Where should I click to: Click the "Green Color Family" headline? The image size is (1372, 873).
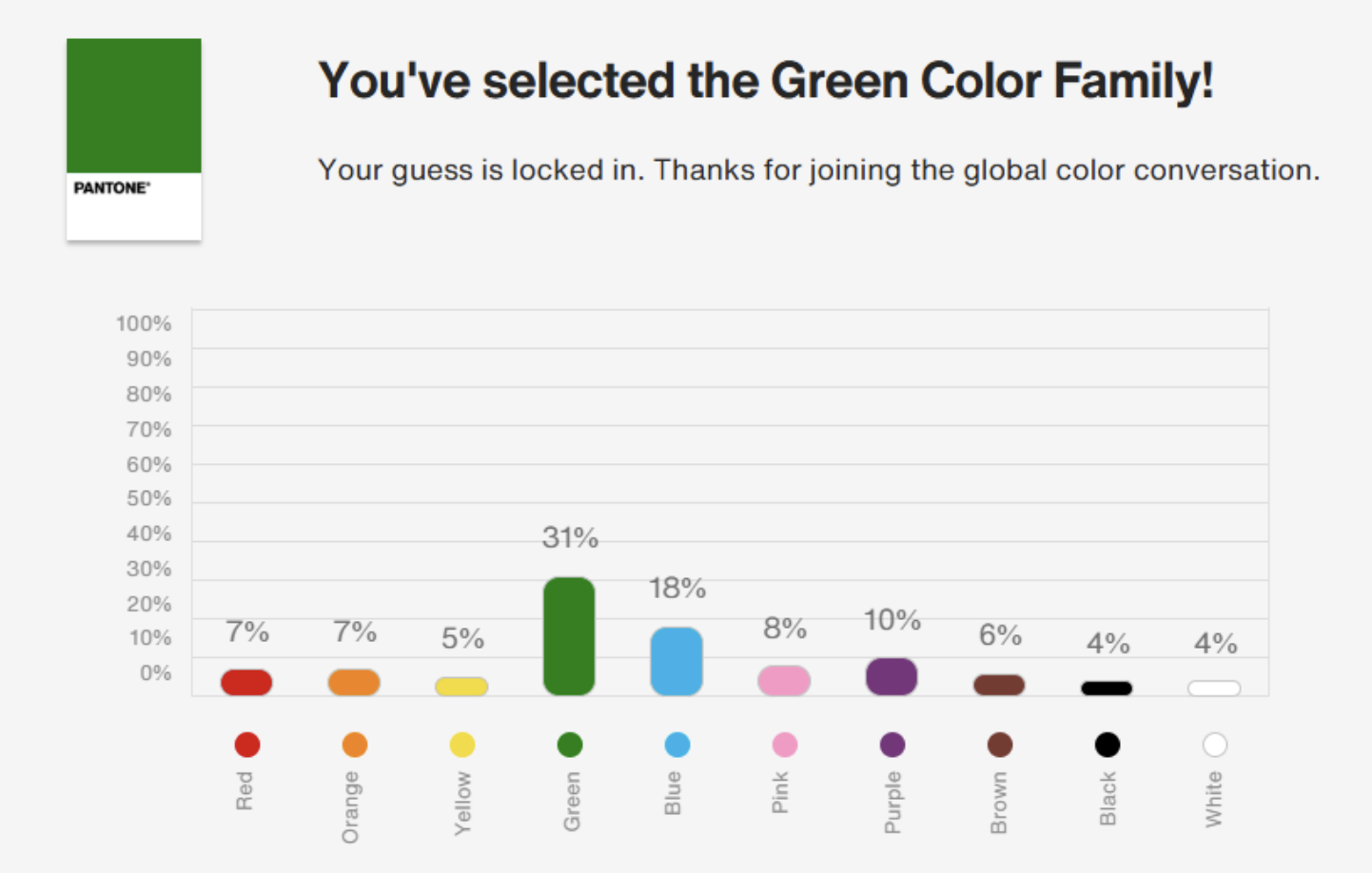[765, 81]
